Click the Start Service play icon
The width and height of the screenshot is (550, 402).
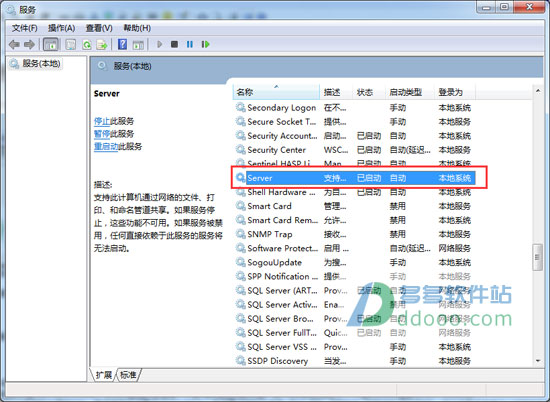(160, 44)
